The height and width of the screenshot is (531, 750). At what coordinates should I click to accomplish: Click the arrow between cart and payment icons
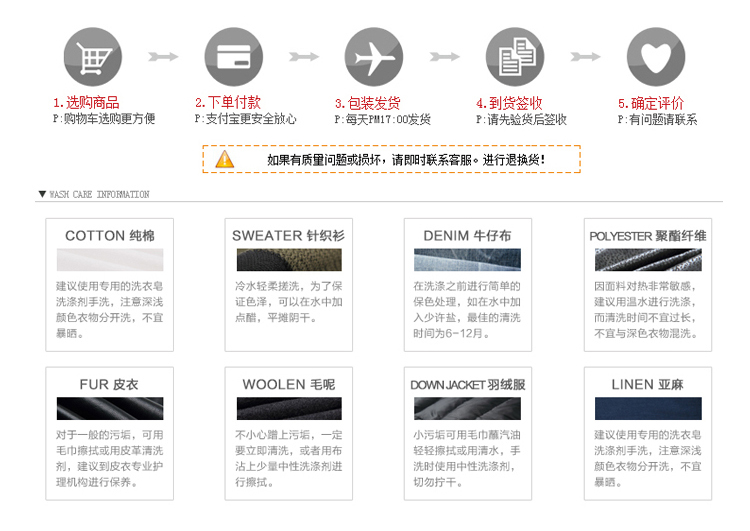point(163,57)
